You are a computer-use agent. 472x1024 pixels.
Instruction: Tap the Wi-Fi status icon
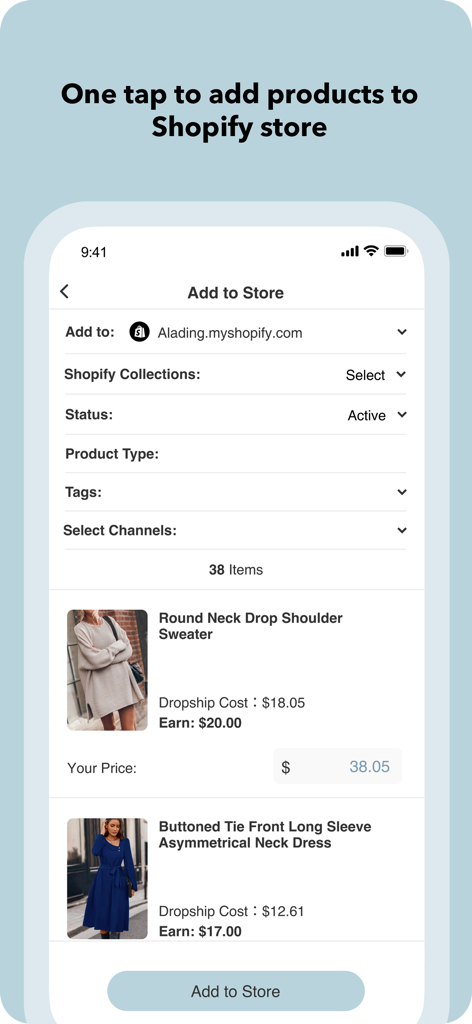point(371,251)
